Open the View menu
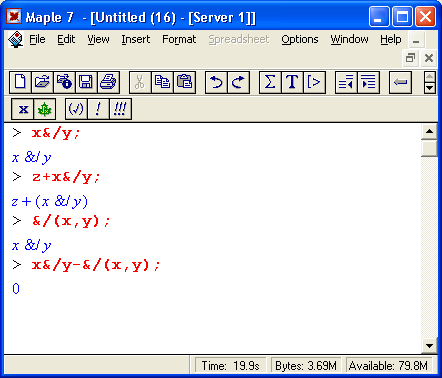The image size is (442, 378). [98, 39]
